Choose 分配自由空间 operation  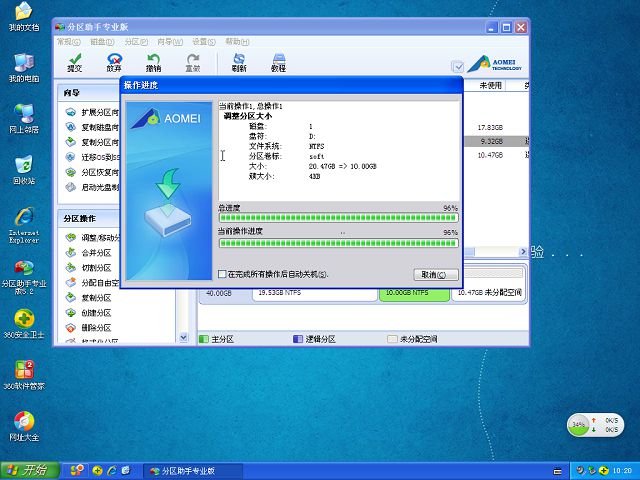pyautogui.click(x=93, y=282)
